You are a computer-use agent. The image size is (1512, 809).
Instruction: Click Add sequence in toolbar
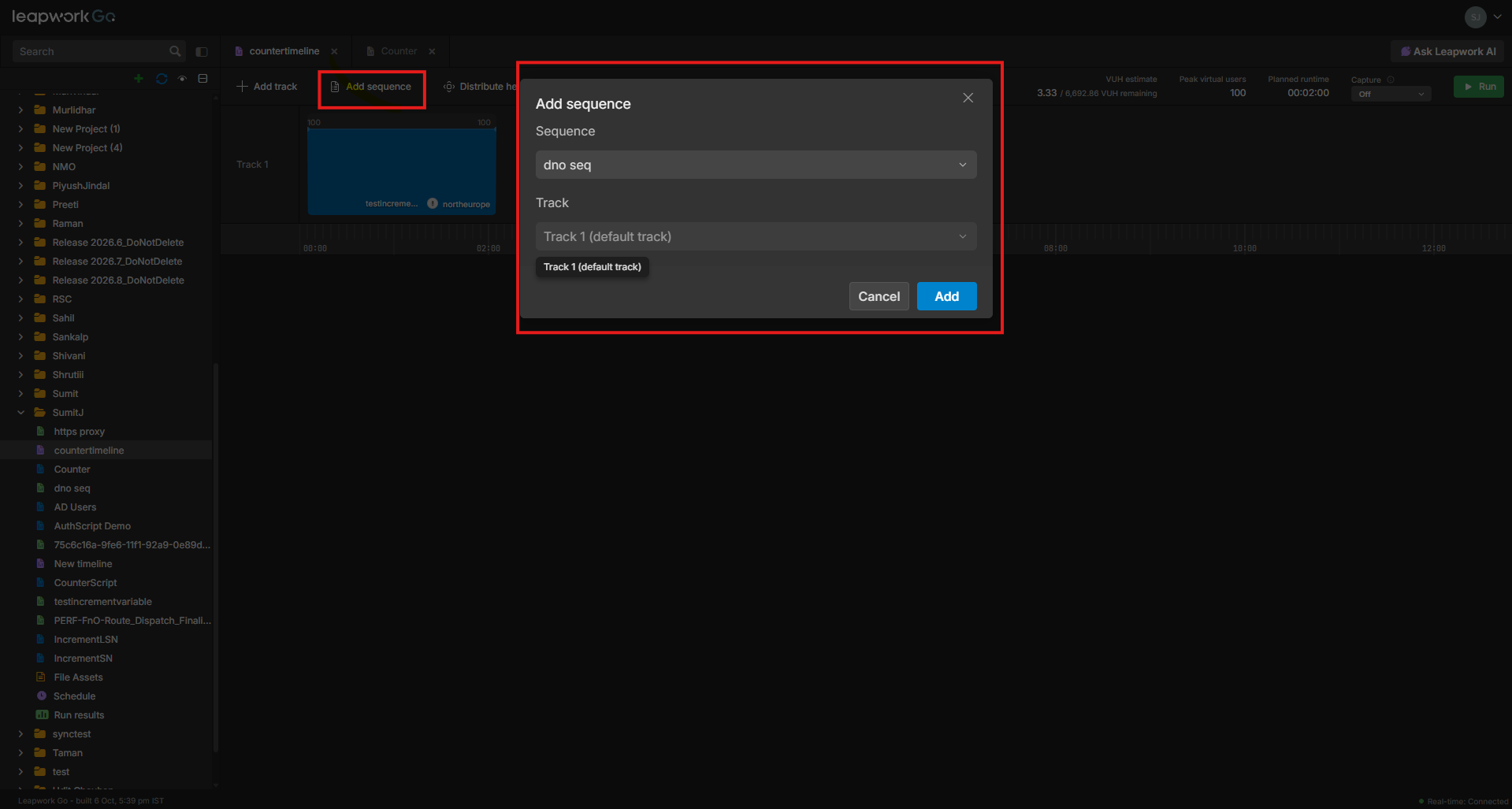click(x=371, y=87)
